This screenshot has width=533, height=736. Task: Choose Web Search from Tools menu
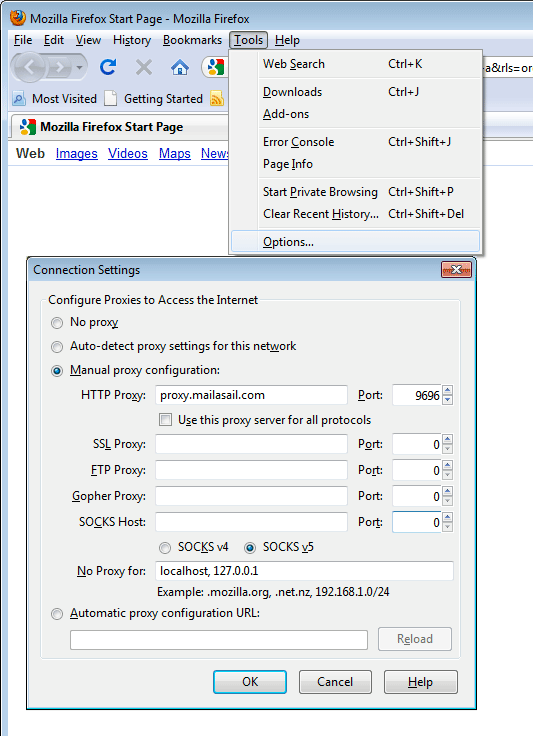[356, 64]
